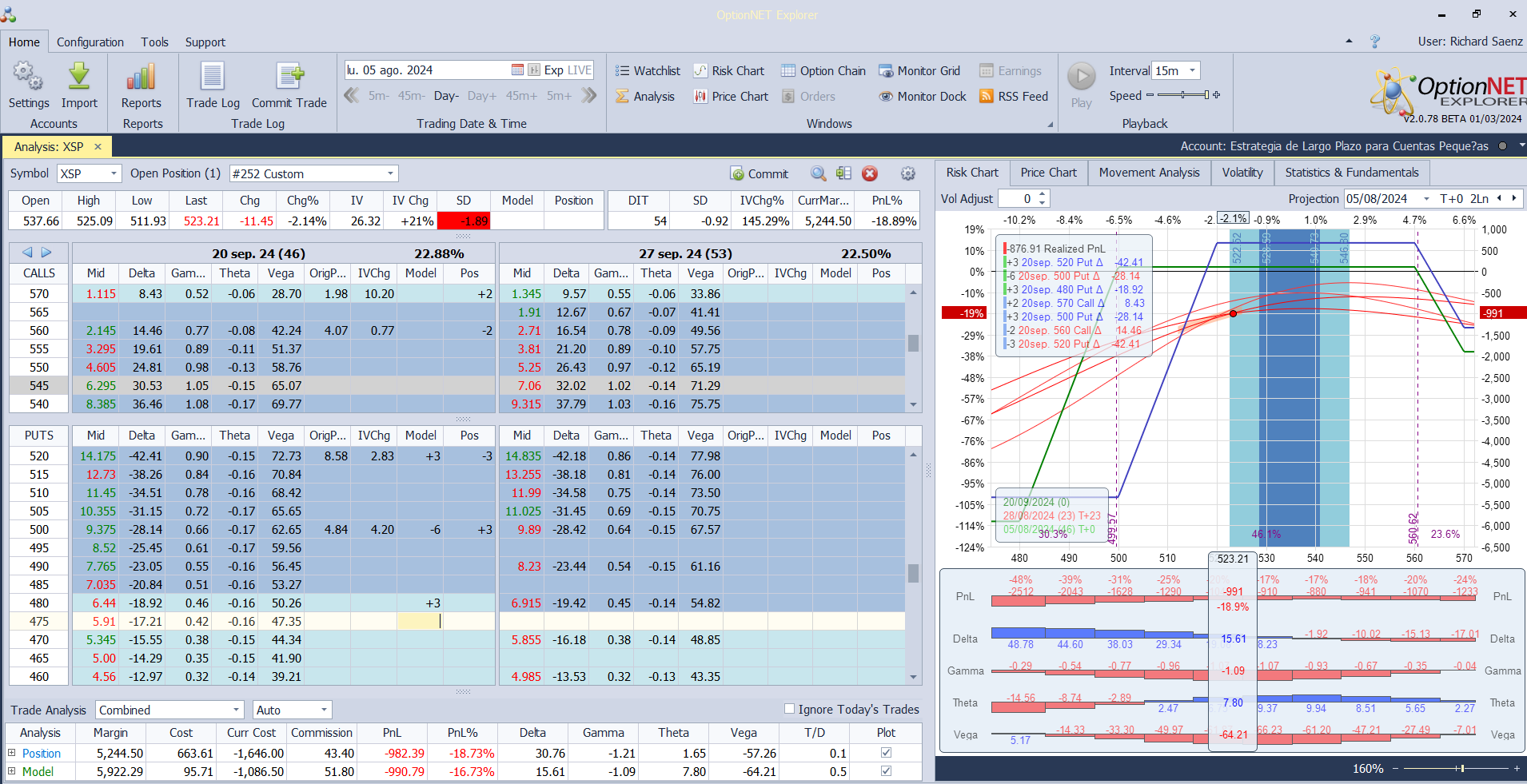Click the Model link in analysis grid
Screen dimensions: 1527x784
tap(38, 771)
